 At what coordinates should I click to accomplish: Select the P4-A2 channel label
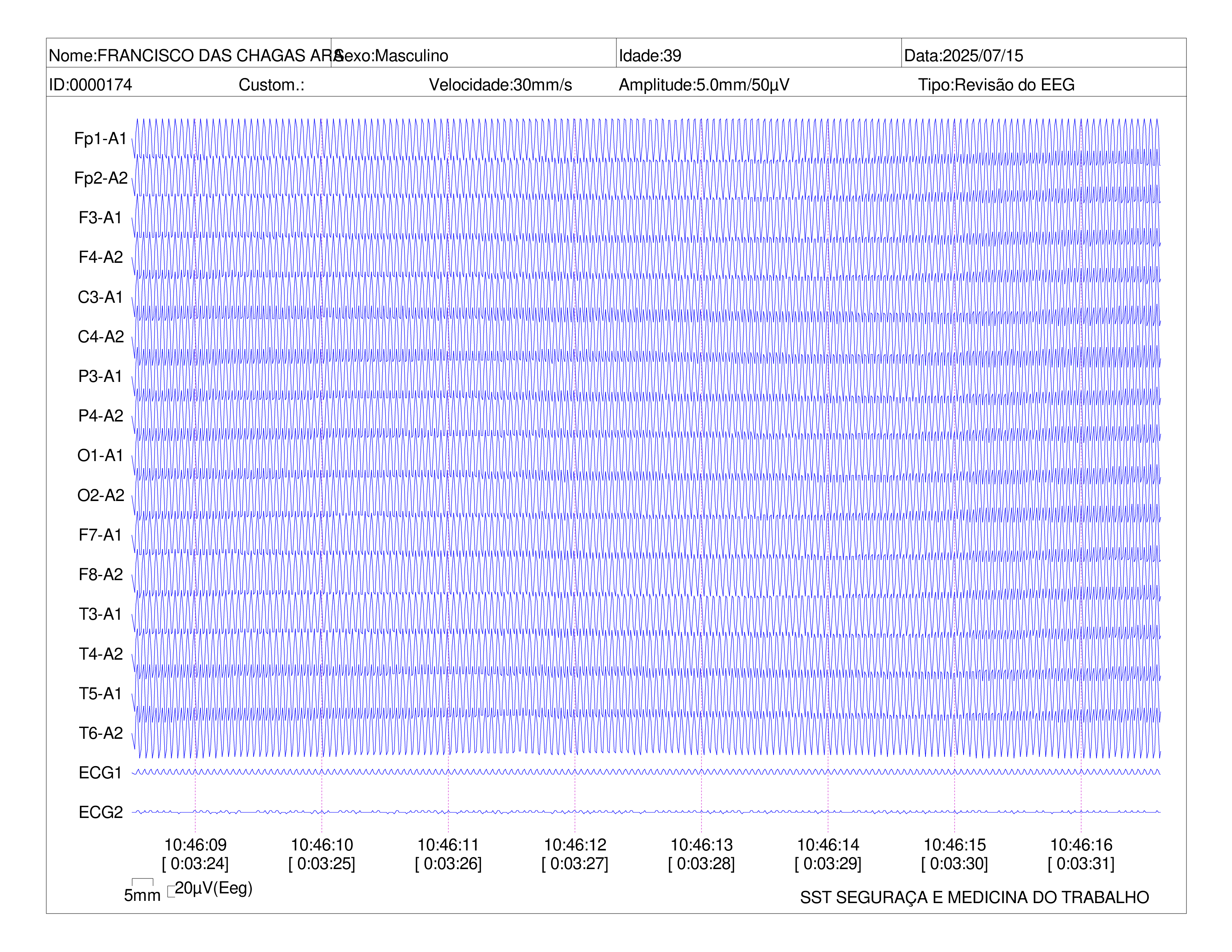(101, 416)
